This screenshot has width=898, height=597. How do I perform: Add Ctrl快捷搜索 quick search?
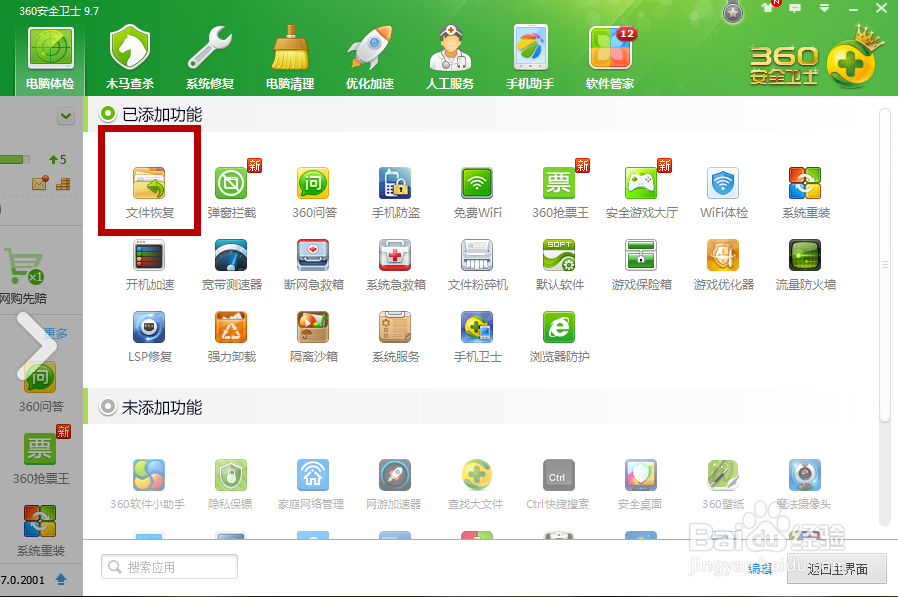coord(558,485)
